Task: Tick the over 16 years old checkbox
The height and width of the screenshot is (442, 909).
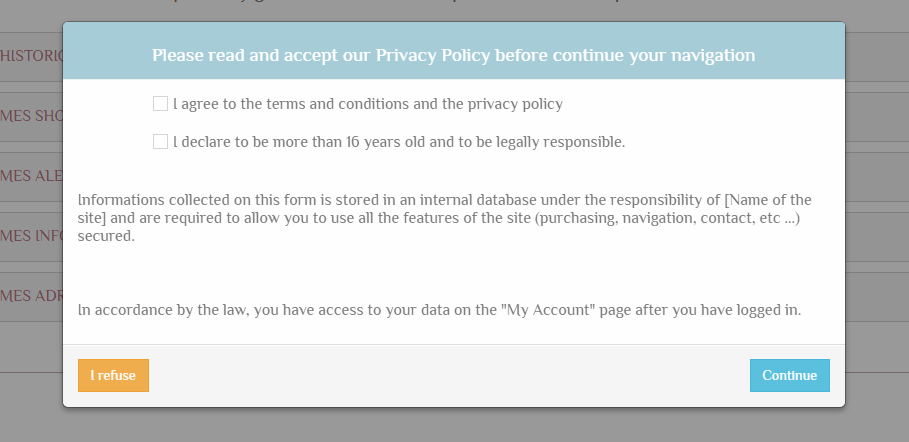Action: [x=160, y=142]
